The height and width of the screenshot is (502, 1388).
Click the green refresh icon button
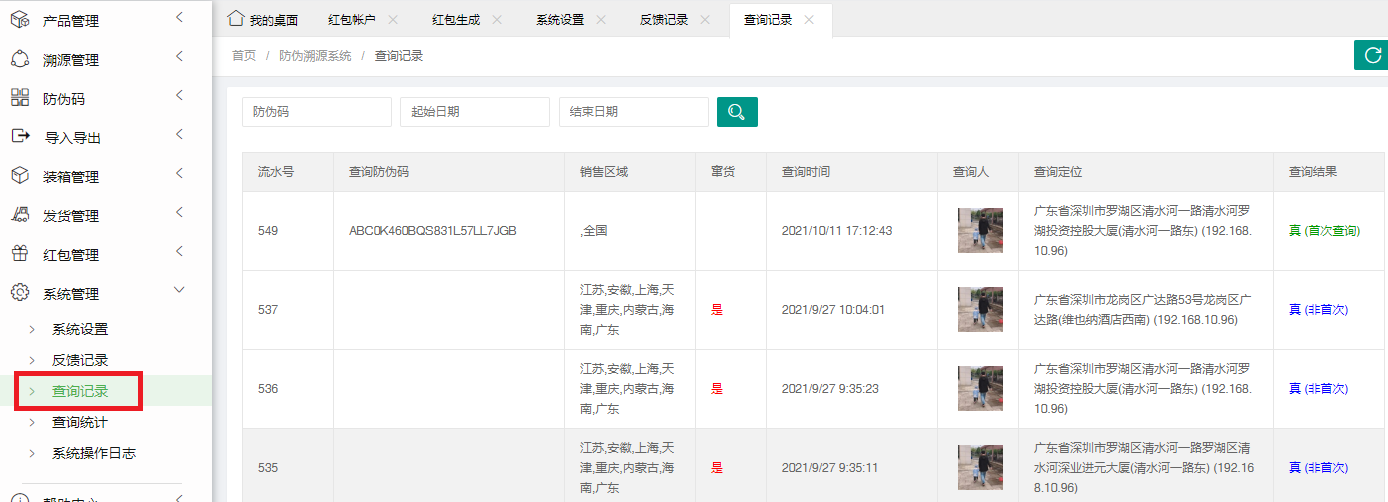[1370, 55]
